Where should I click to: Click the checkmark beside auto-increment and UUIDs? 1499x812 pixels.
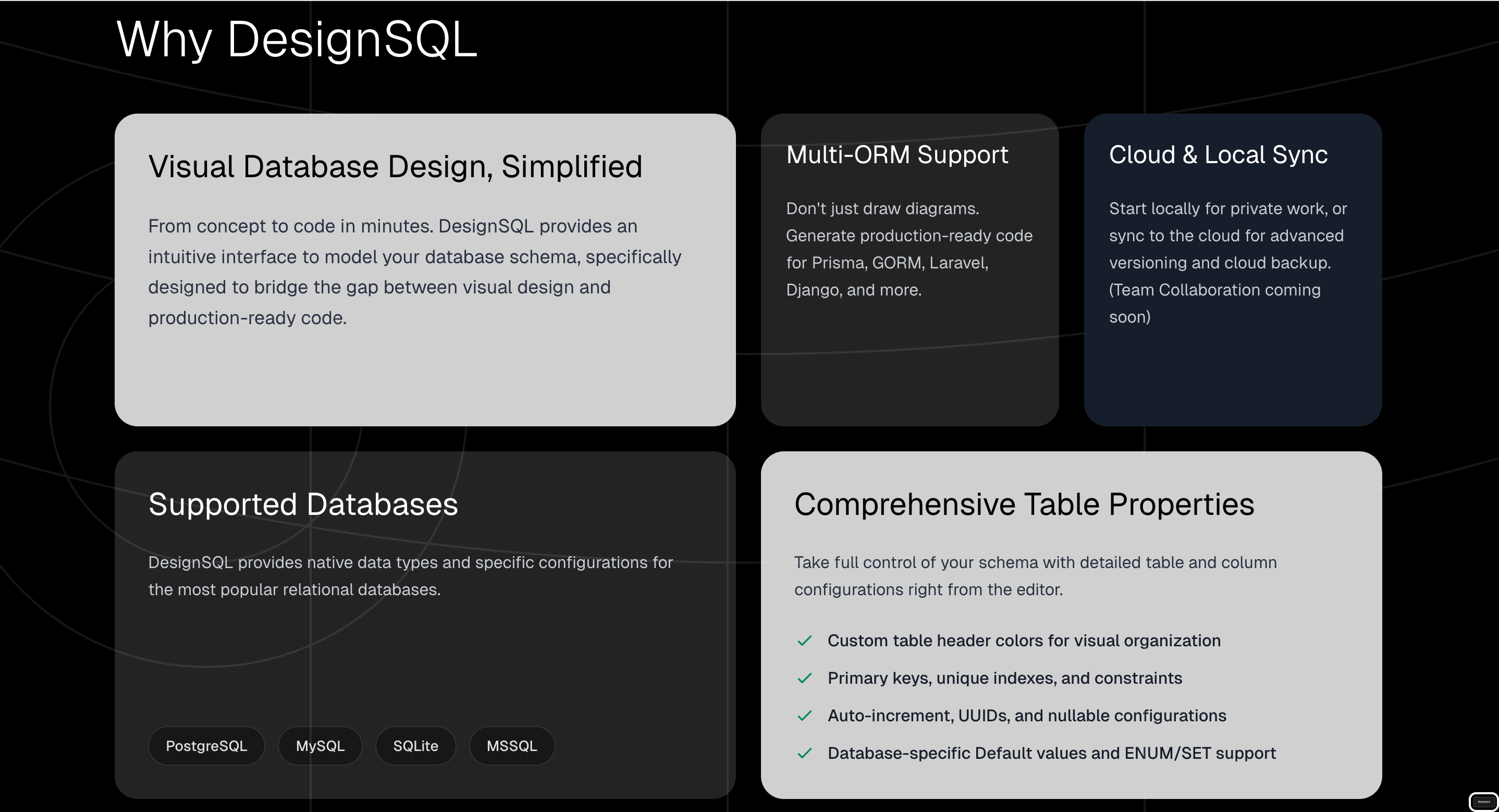pos(805,716)
